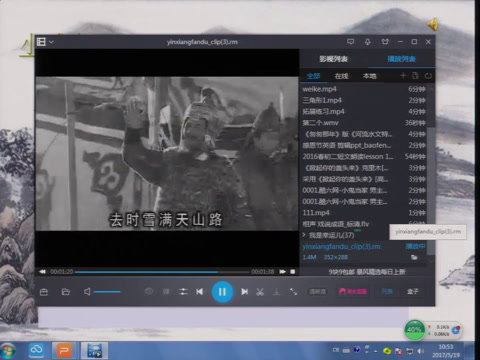Play 三角形1.mp4 from the playlist
The height and width of the screenshot is (360, 480).
pyautogui.click(x=363, y=100)
